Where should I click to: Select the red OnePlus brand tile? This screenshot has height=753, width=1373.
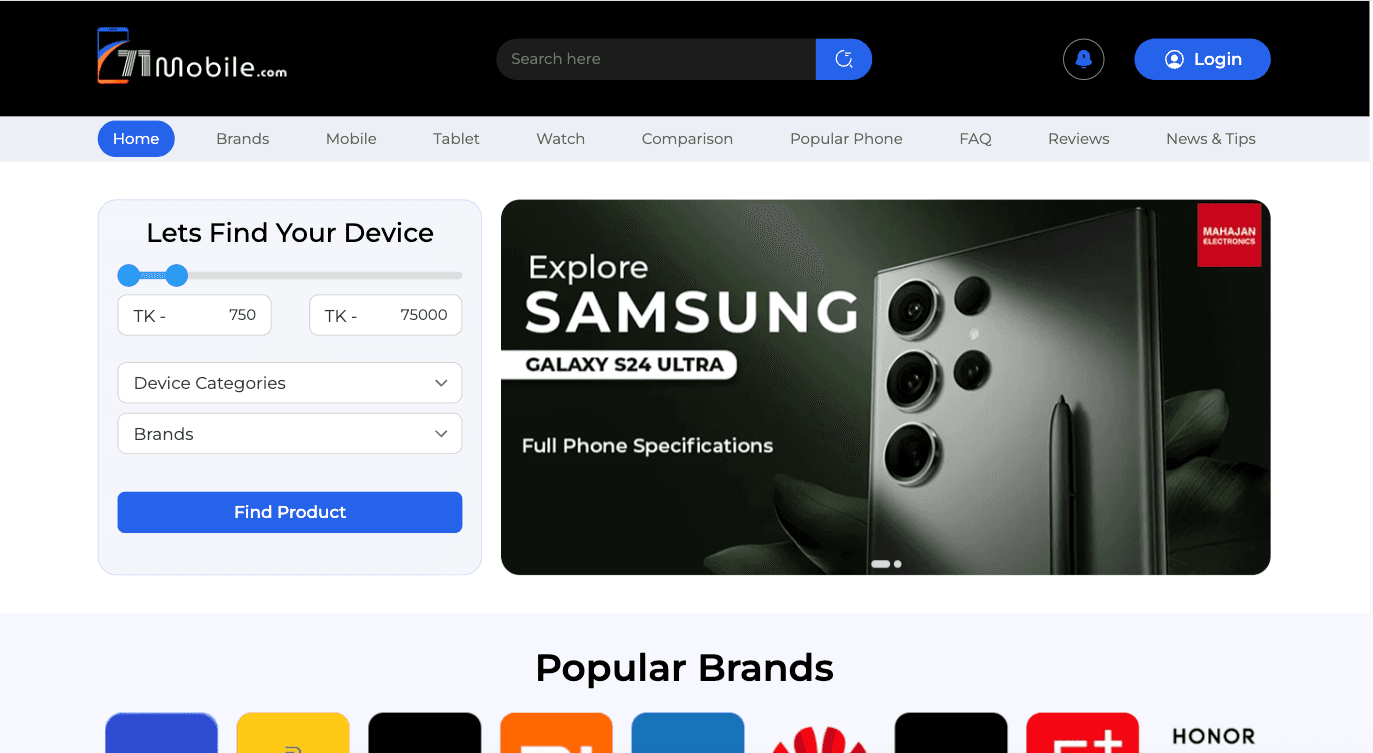tap(1082, 733)
